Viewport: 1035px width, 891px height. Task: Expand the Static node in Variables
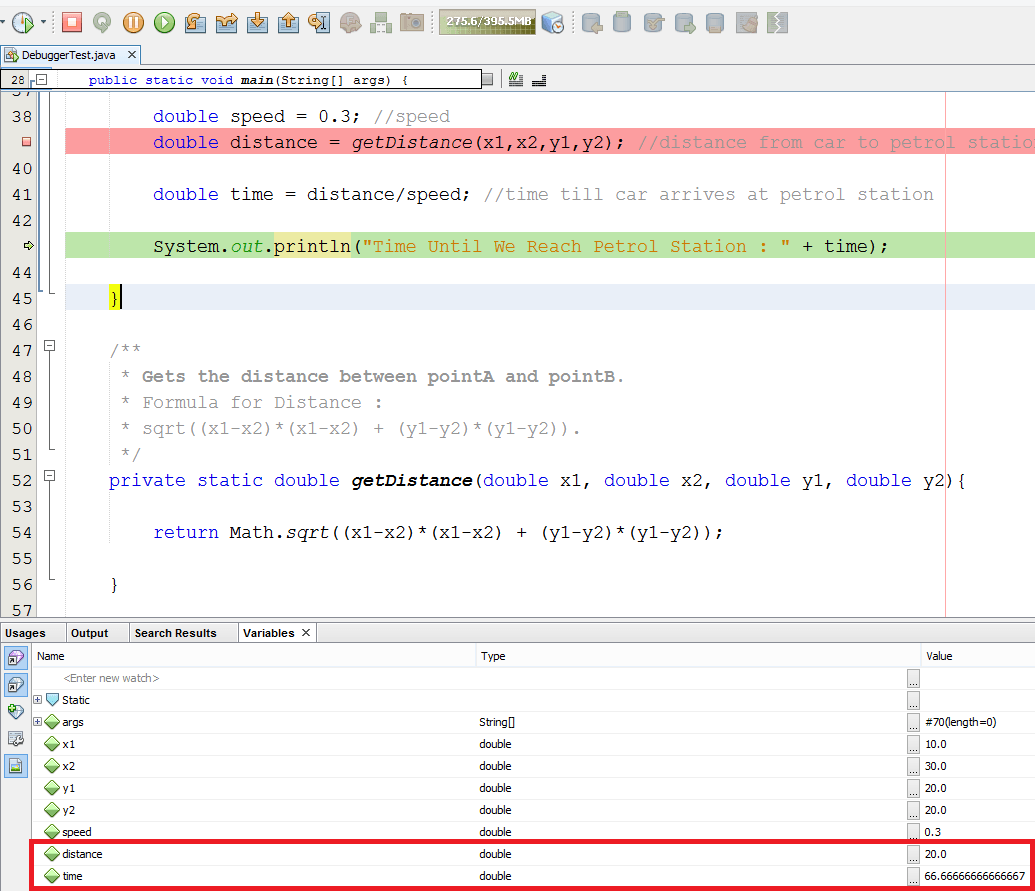38,700
